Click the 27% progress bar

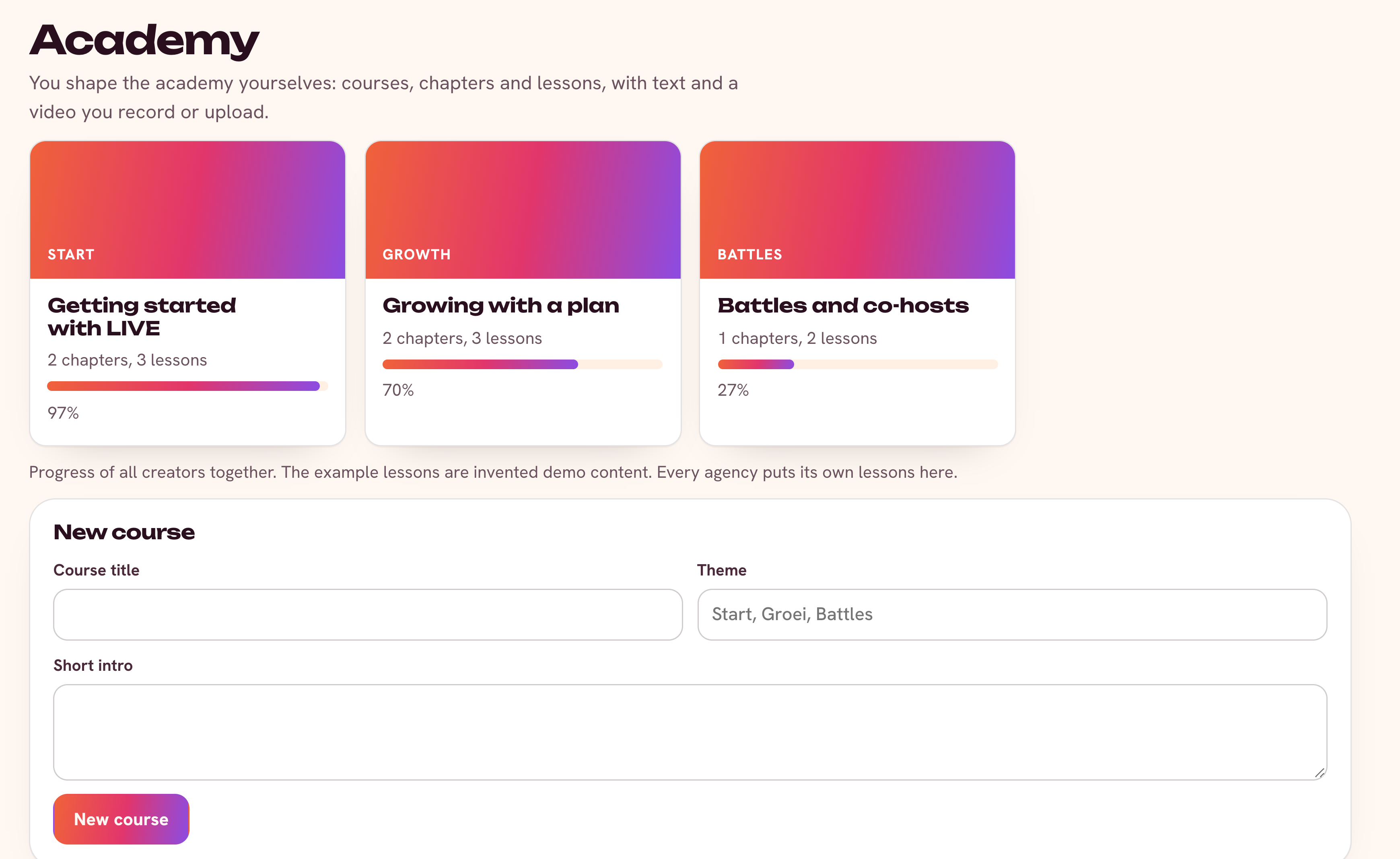pos(857,364)
